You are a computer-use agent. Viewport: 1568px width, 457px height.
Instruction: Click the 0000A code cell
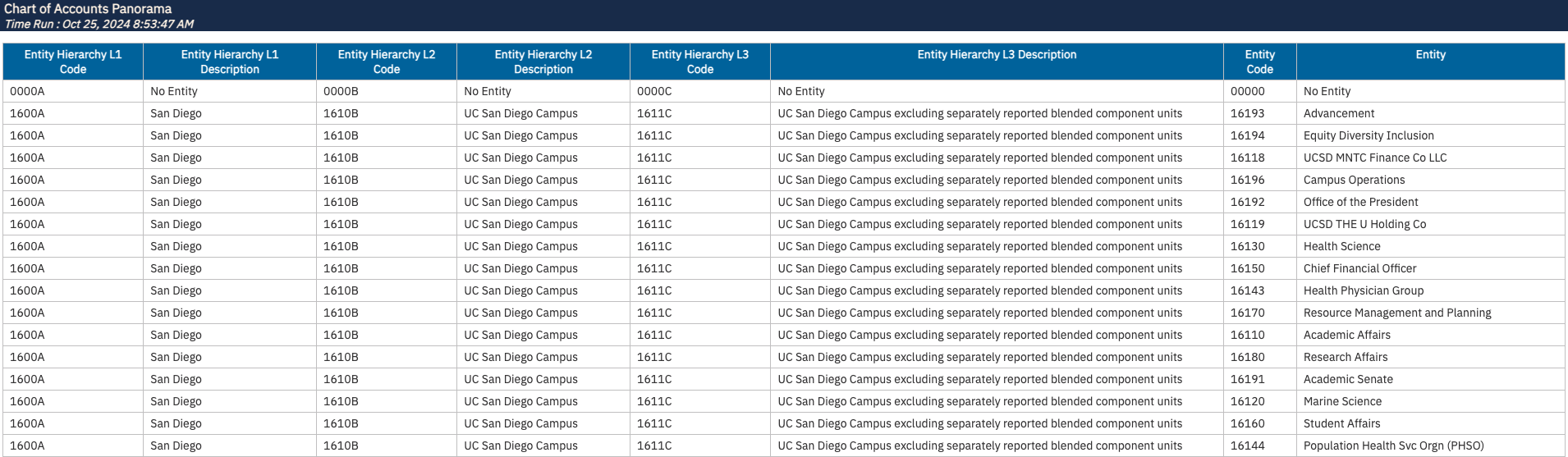click(x=28, y=92)
